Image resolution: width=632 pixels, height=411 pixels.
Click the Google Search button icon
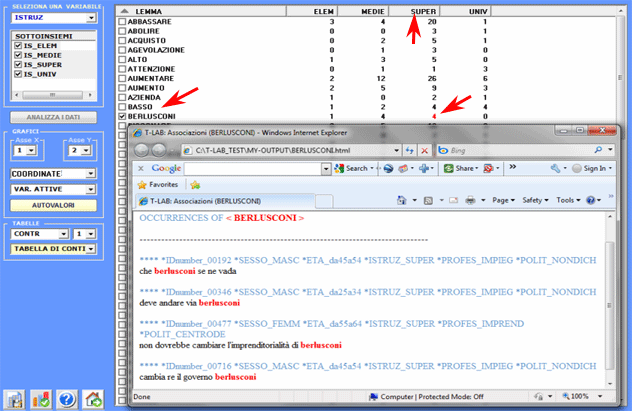click(x=339, y=168)
